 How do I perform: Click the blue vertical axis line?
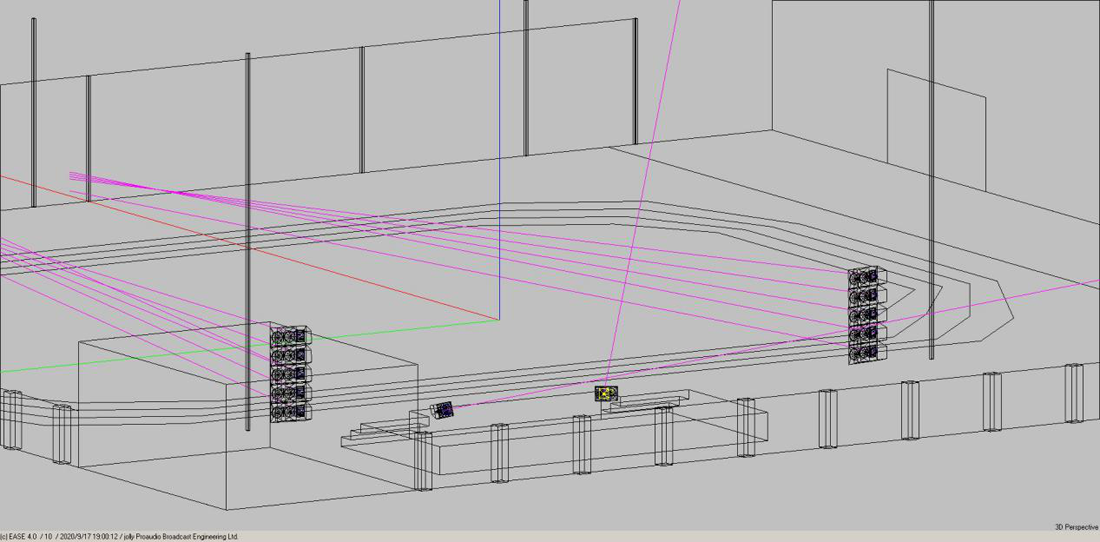(499, 150)
